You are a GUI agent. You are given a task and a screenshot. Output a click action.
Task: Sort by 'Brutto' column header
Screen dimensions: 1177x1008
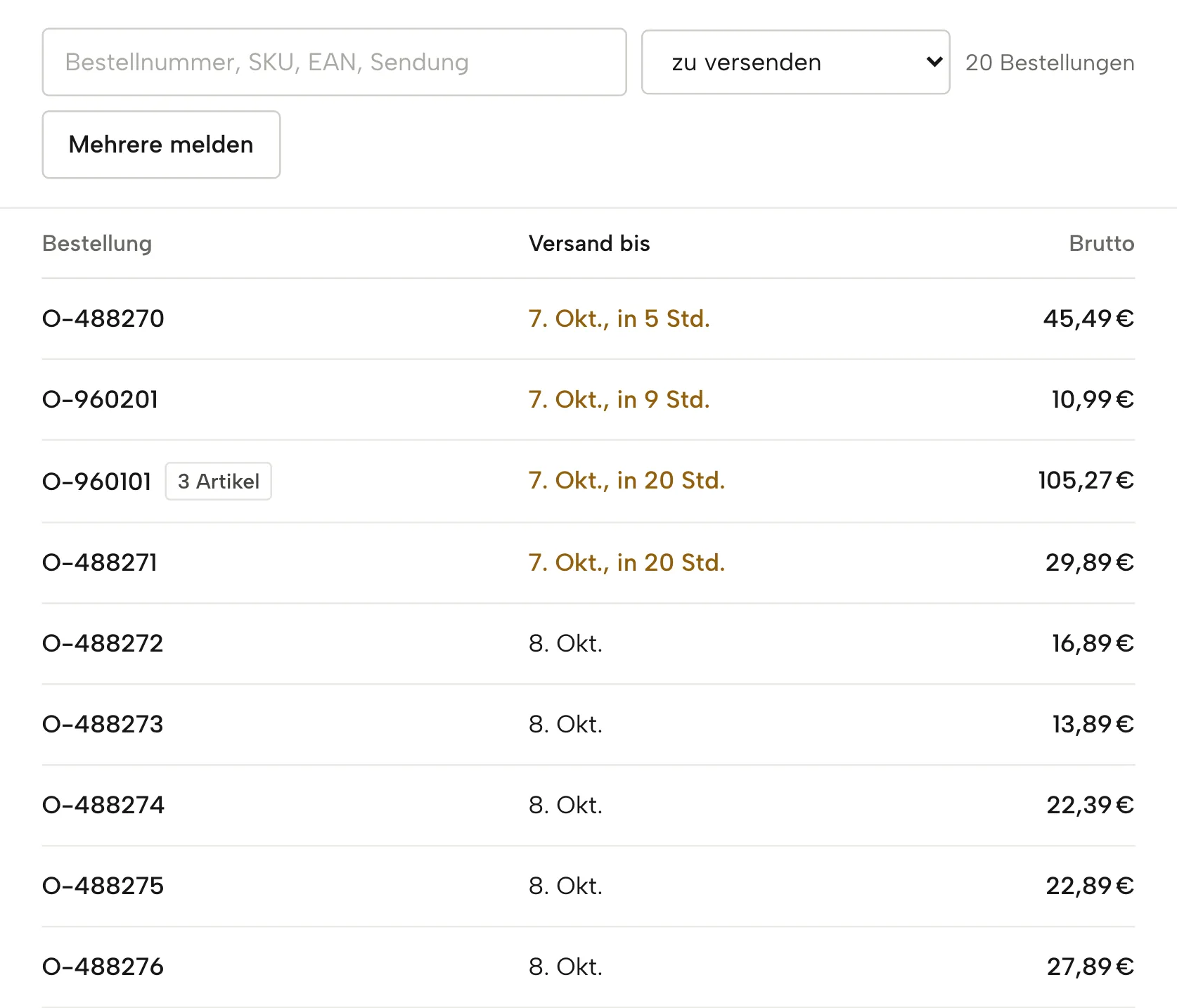coord(1101,243)
